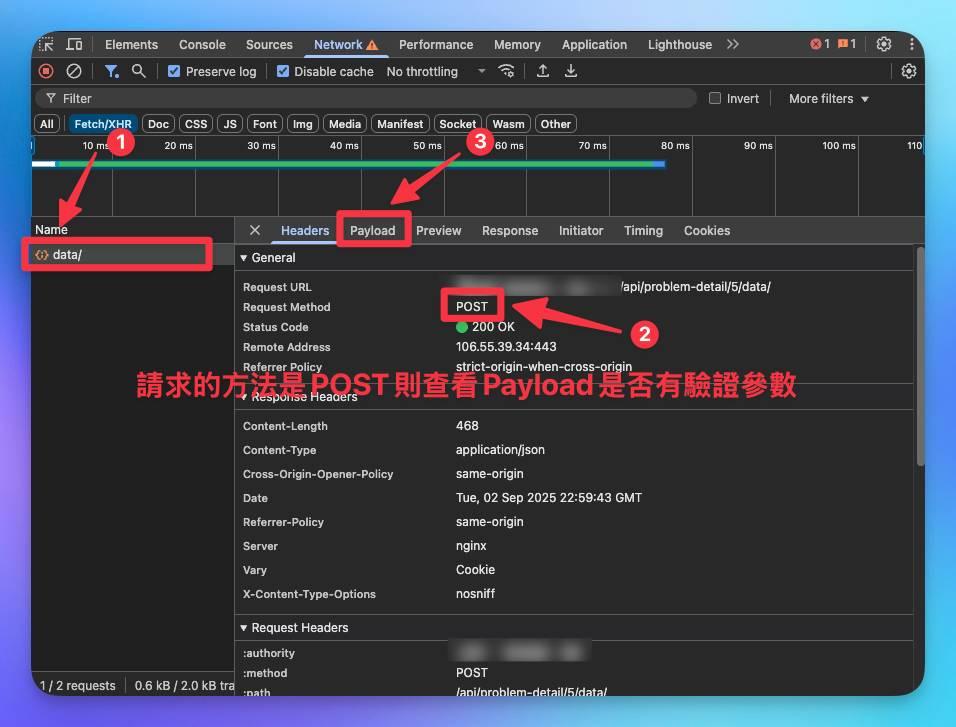This screenshot has width=956, height=727.
Task: Toggle Disable cache checkbox
Action: [282, 71]
